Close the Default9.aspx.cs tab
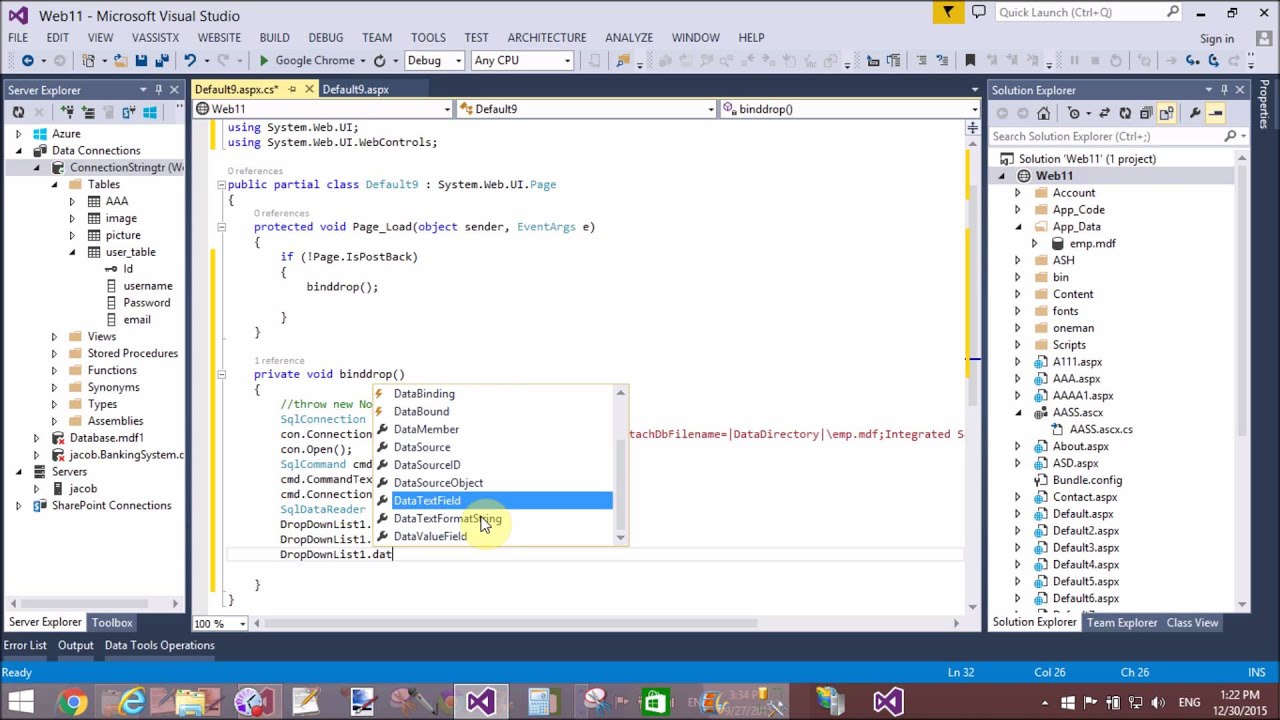Image resolution: width=1280 pixels, height=720 pixels. (x=309, y=89)
